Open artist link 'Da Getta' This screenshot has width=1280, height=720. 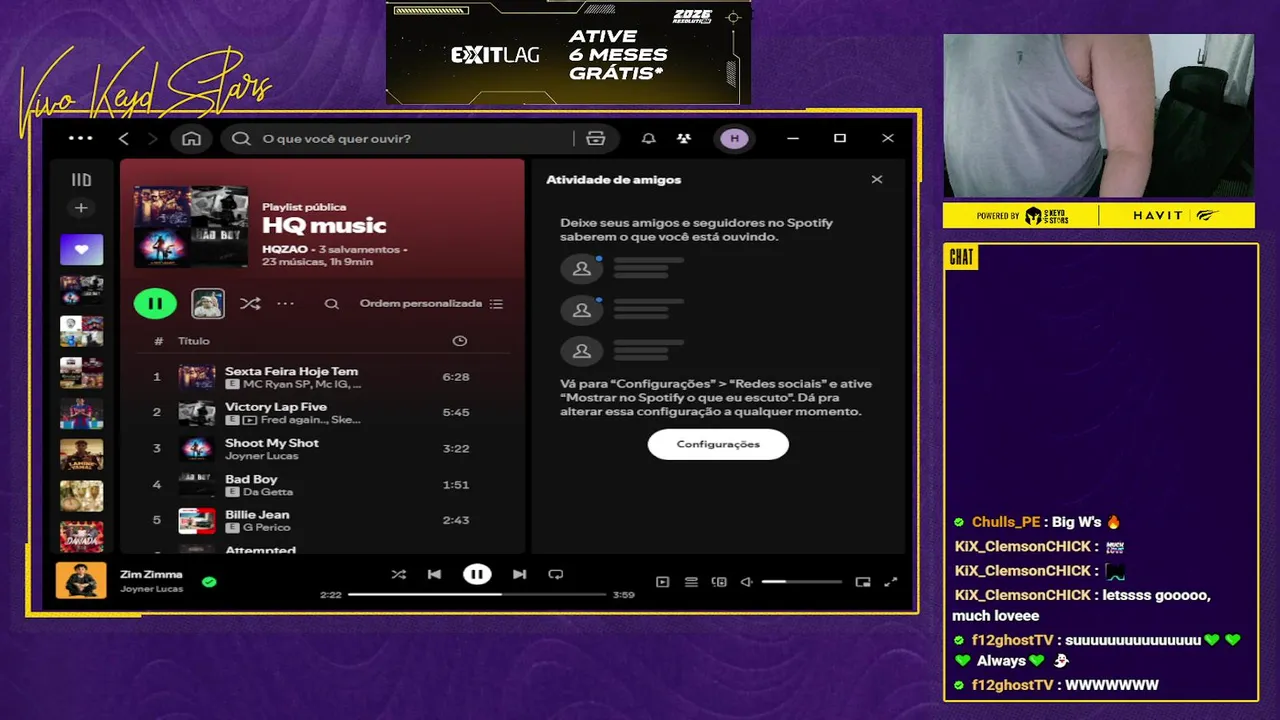coord(268,492)
